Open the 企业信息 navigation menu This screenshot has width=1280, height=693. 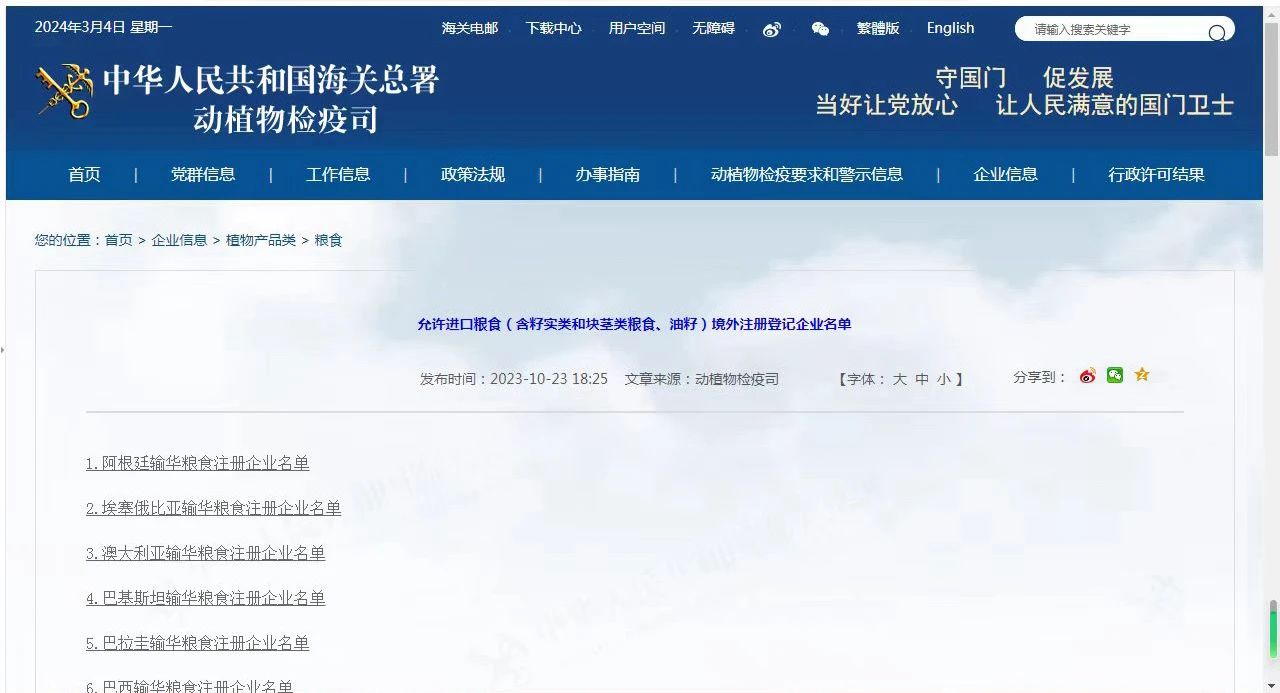1005,174
